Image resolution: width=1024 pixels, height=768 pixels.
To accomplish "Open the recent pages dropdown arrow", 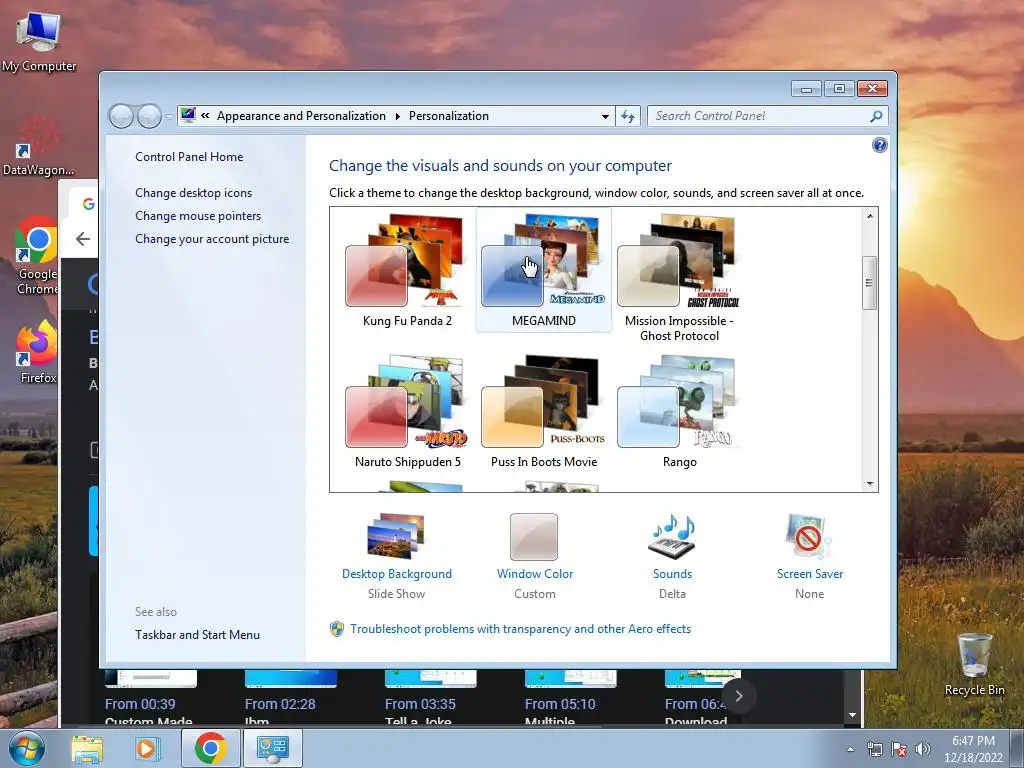I will click(x=169, y=116).
